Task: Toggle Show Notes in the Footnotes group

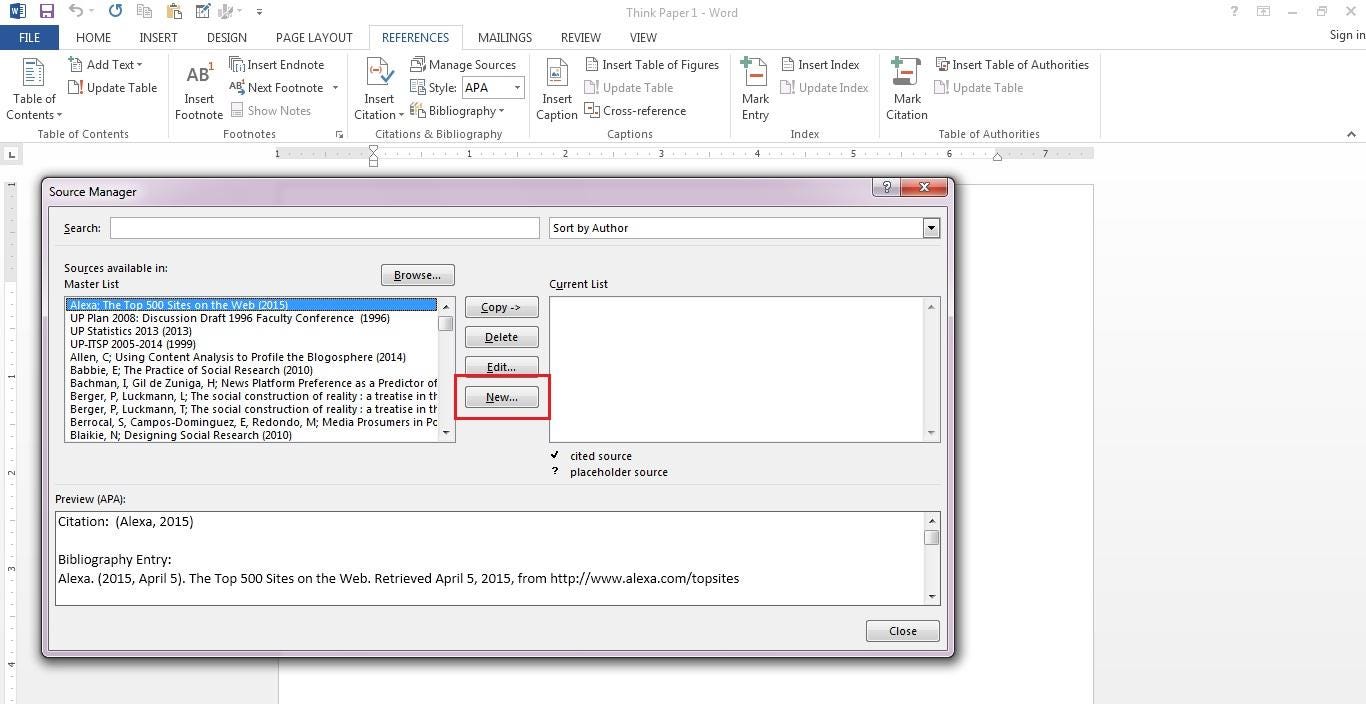Action: tap(272, 110)
